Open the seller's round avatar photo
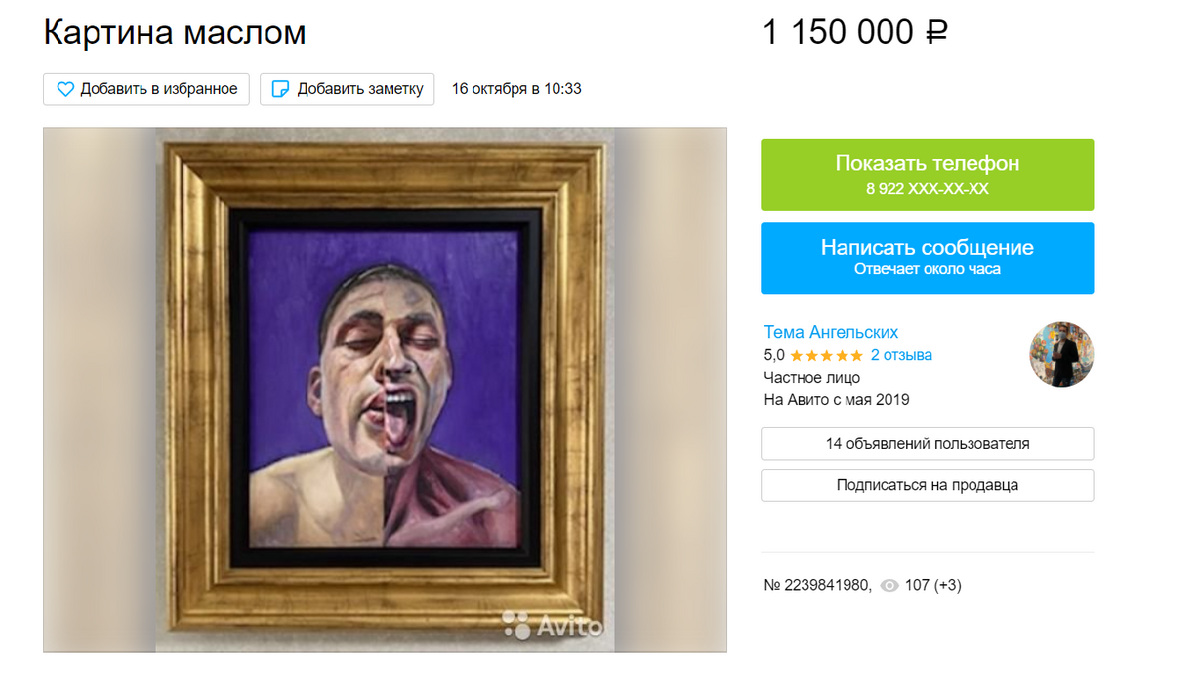1200x673 pixels. (x=1062, y=355)
